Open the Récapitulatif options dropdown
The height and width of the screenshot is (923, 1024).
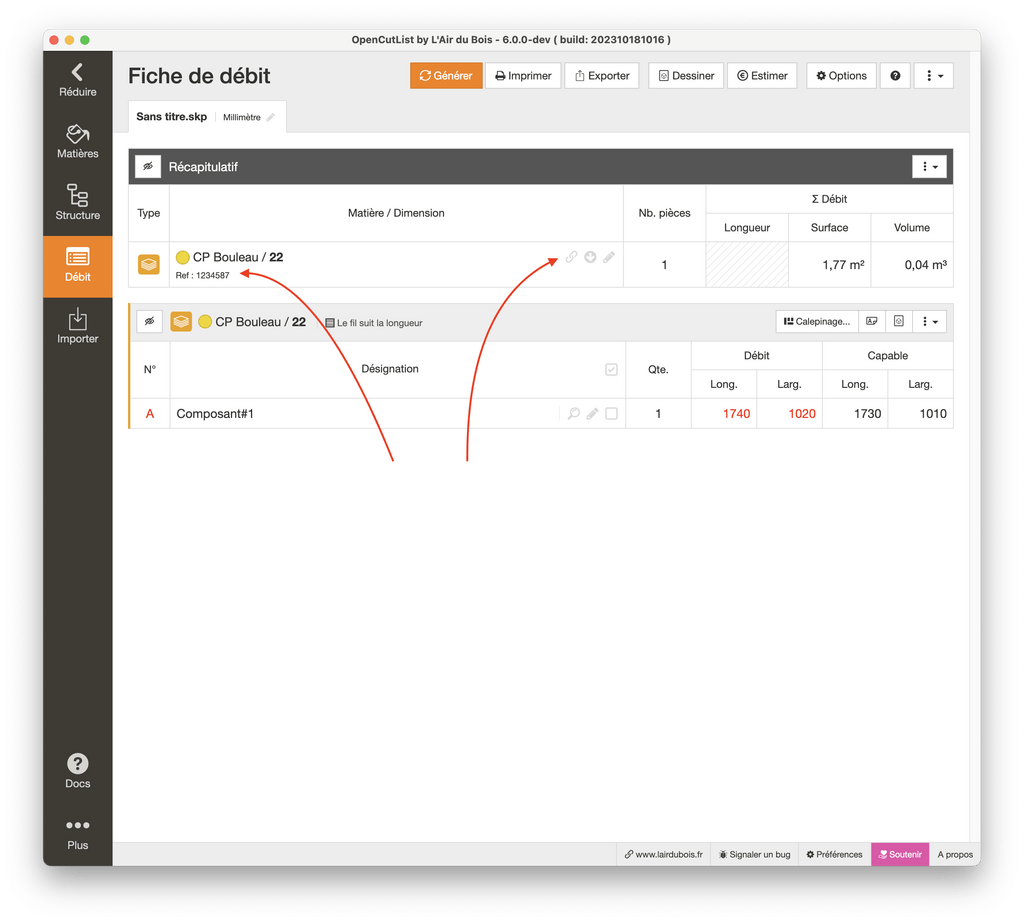tap(929, 167)
